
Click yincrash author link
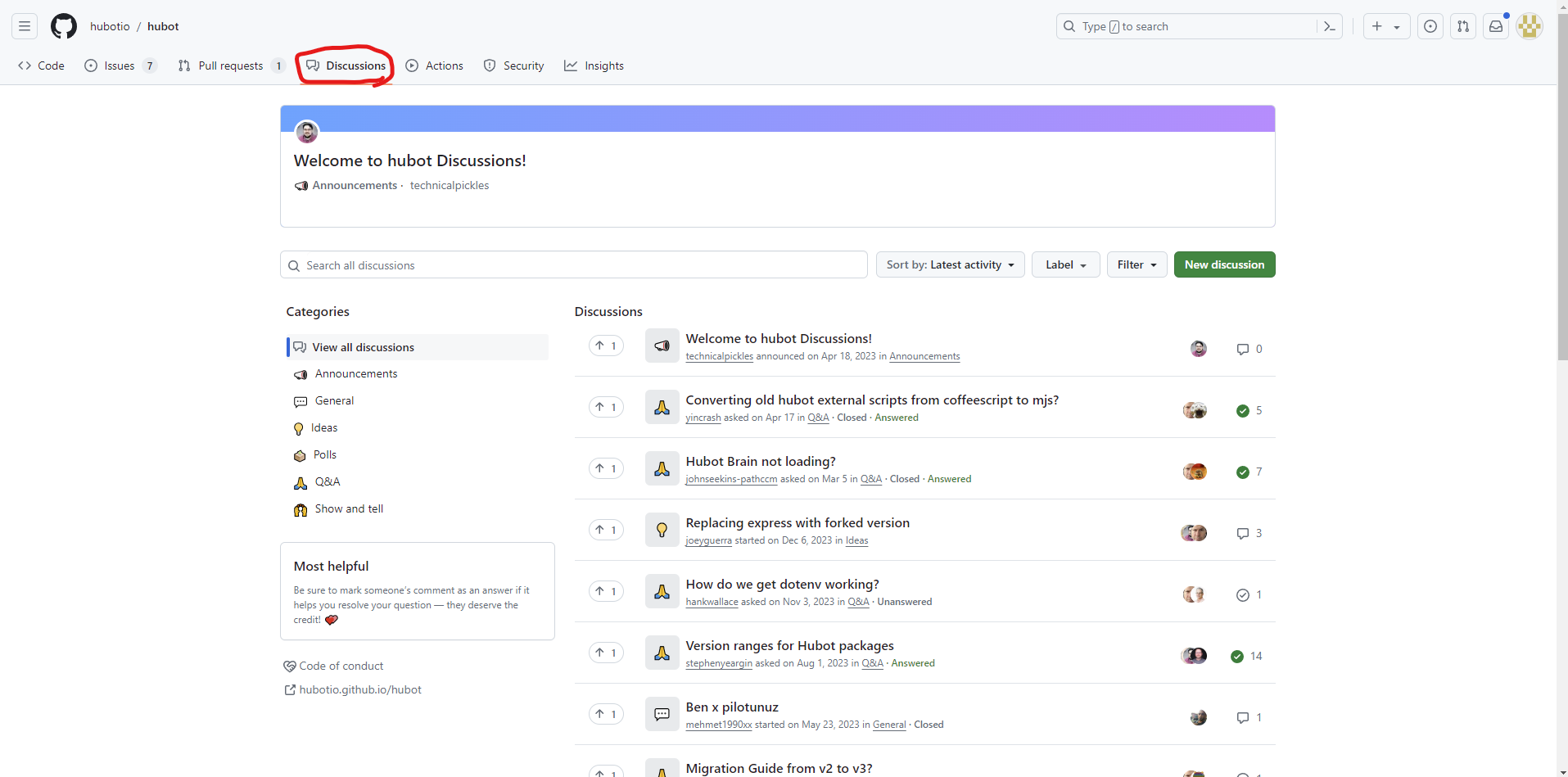coord(703,418)
